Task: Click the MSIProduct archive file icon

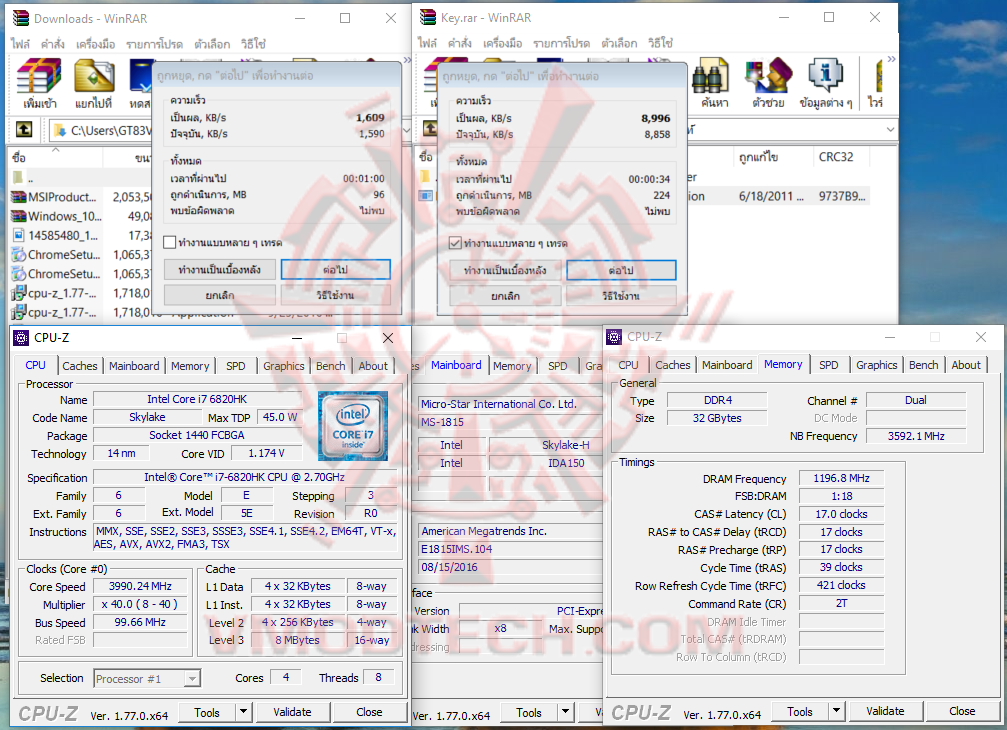Action: click(19, 197)
